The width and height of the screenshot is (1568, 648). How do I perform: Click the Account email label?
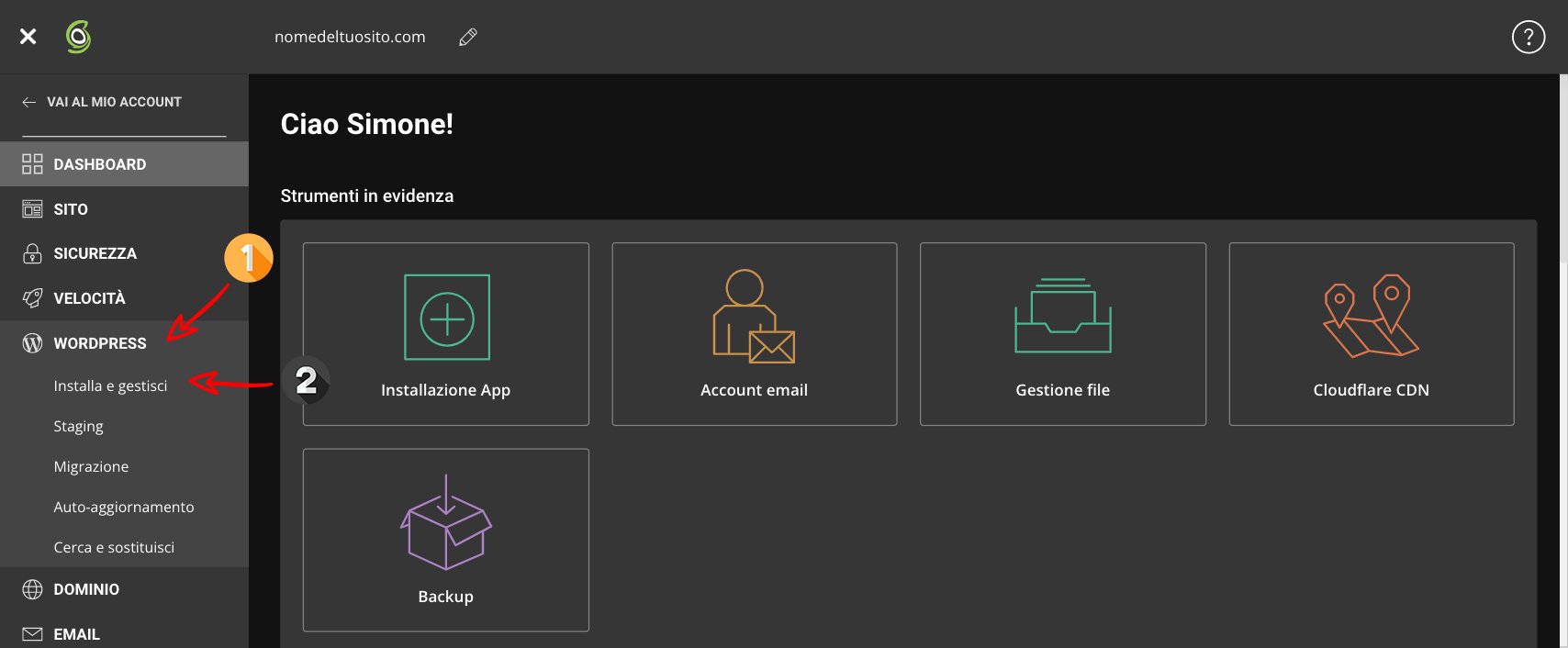coord(754,390)
